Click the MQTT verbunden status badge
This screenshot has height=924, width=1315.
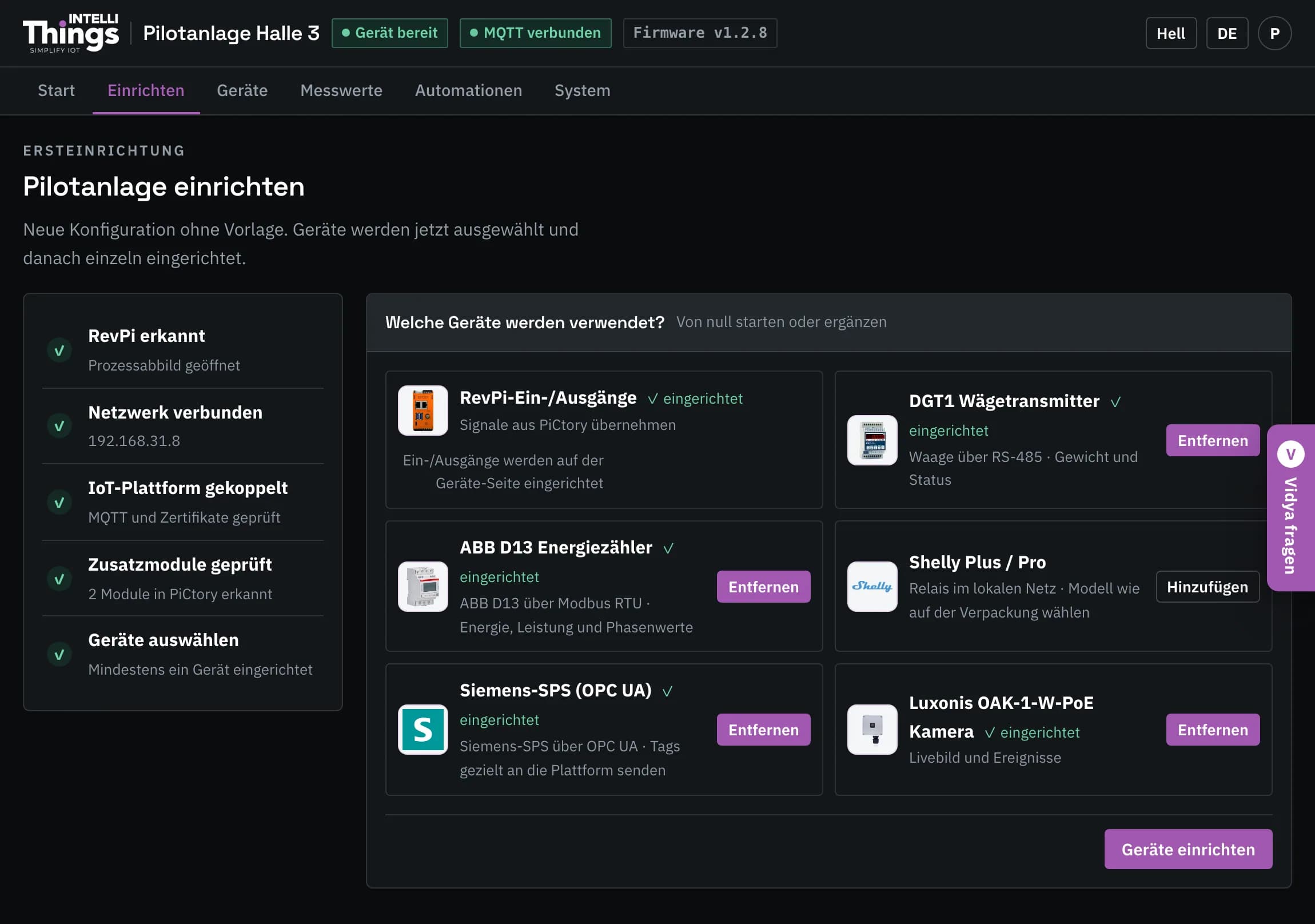(536, 33)
